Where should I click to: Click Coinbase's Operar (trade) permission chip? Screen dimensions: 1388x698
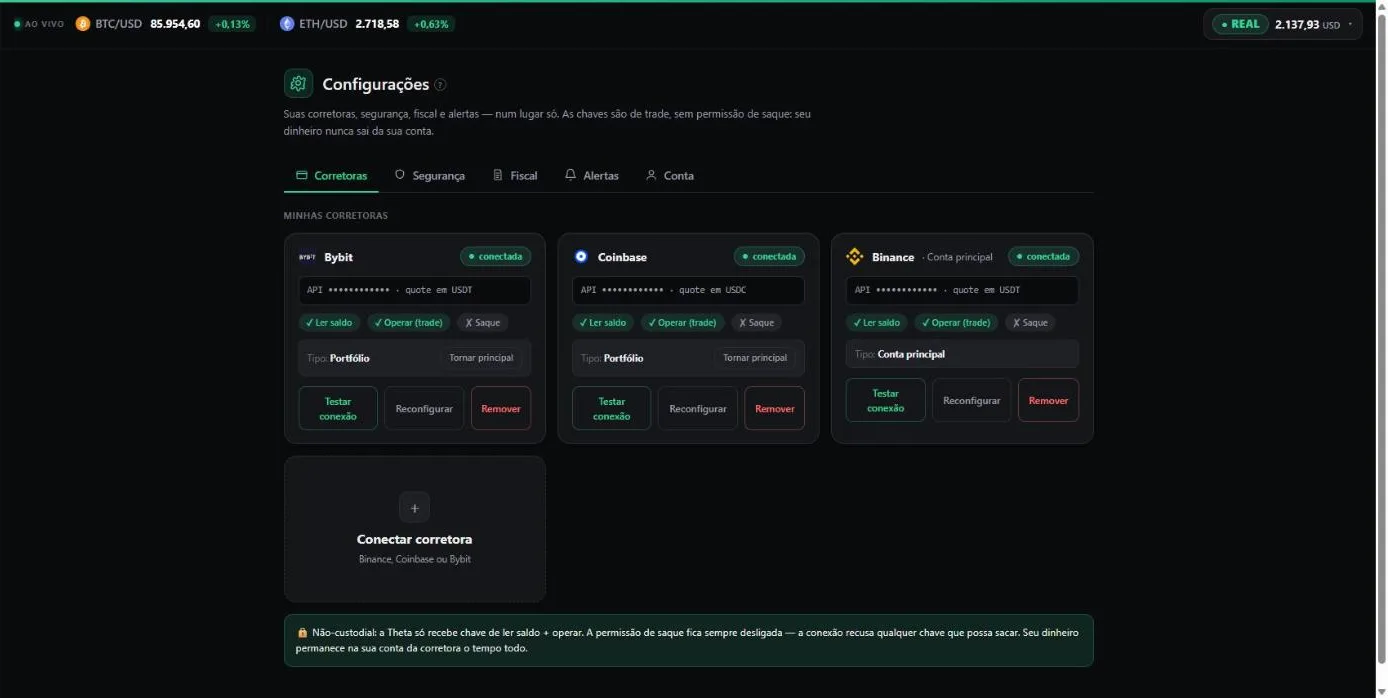pos(682,323)
